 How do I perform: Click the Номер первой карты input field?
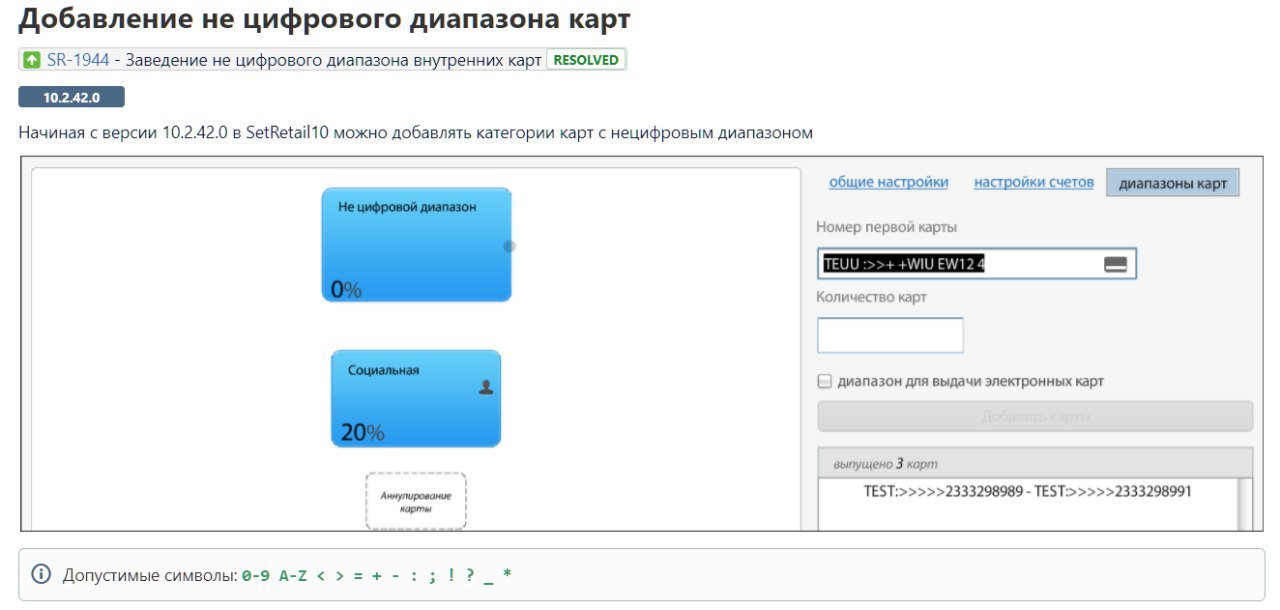coord(976,264)
